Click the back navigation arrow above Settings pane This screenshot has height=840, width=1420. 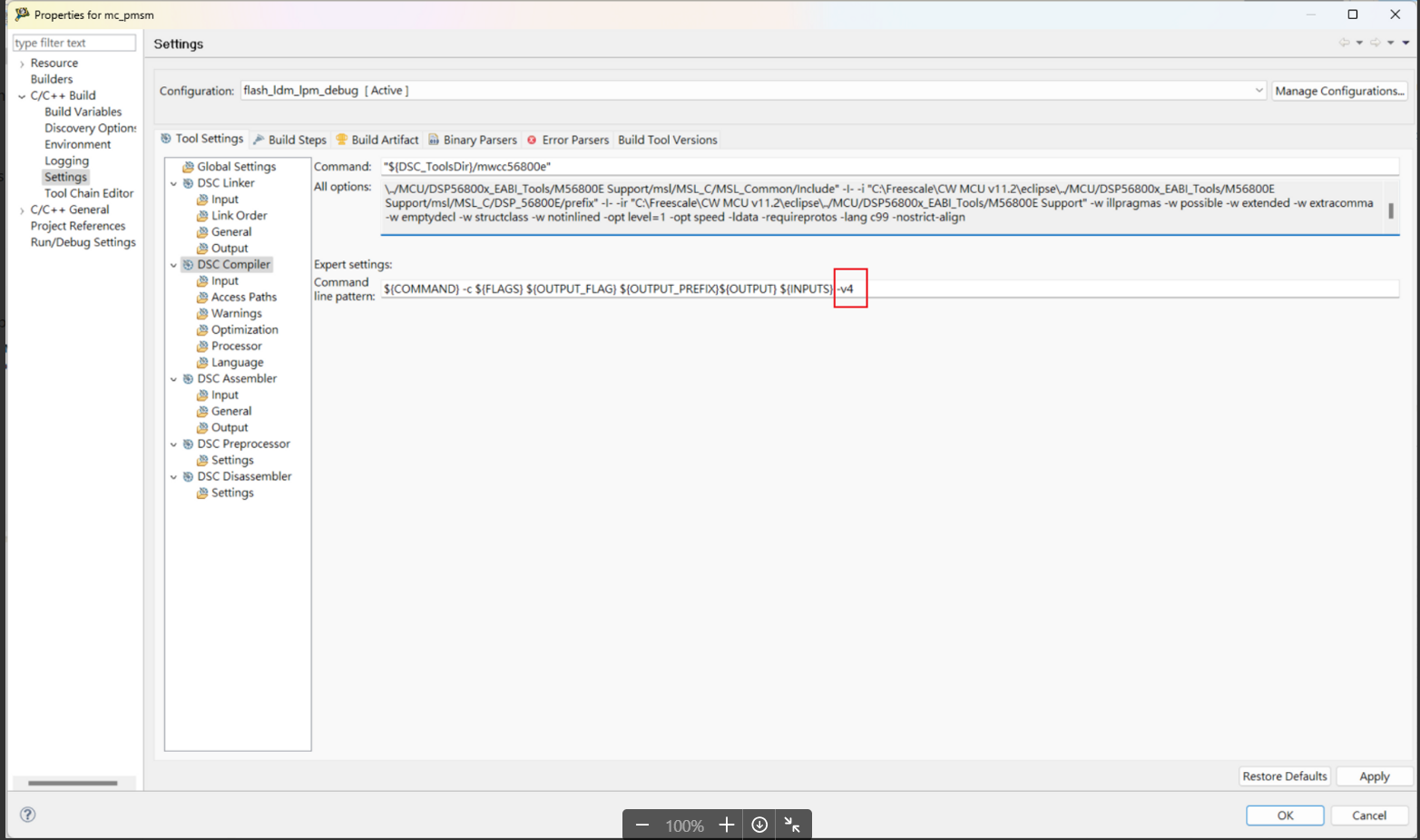pos(1346,42)
